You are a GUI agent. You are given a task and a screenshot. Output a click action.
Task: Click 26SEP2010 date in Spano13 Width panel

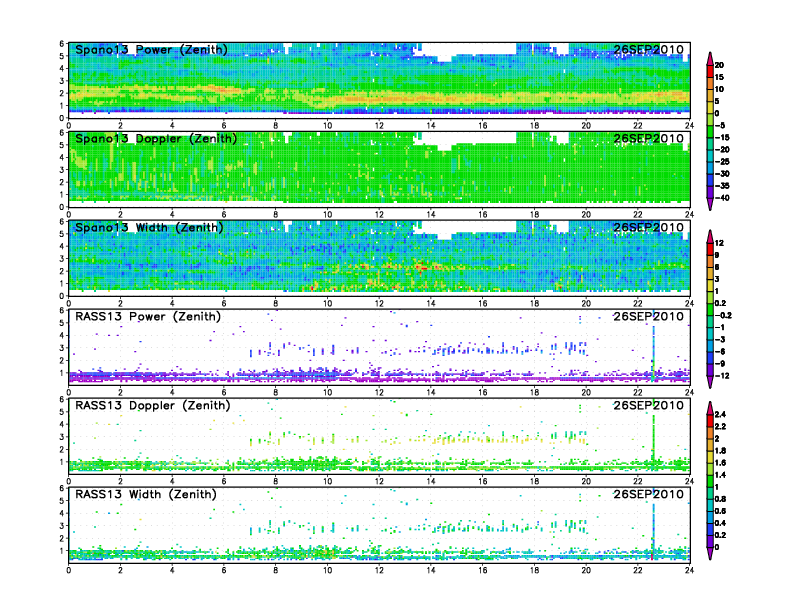(649, 228)
